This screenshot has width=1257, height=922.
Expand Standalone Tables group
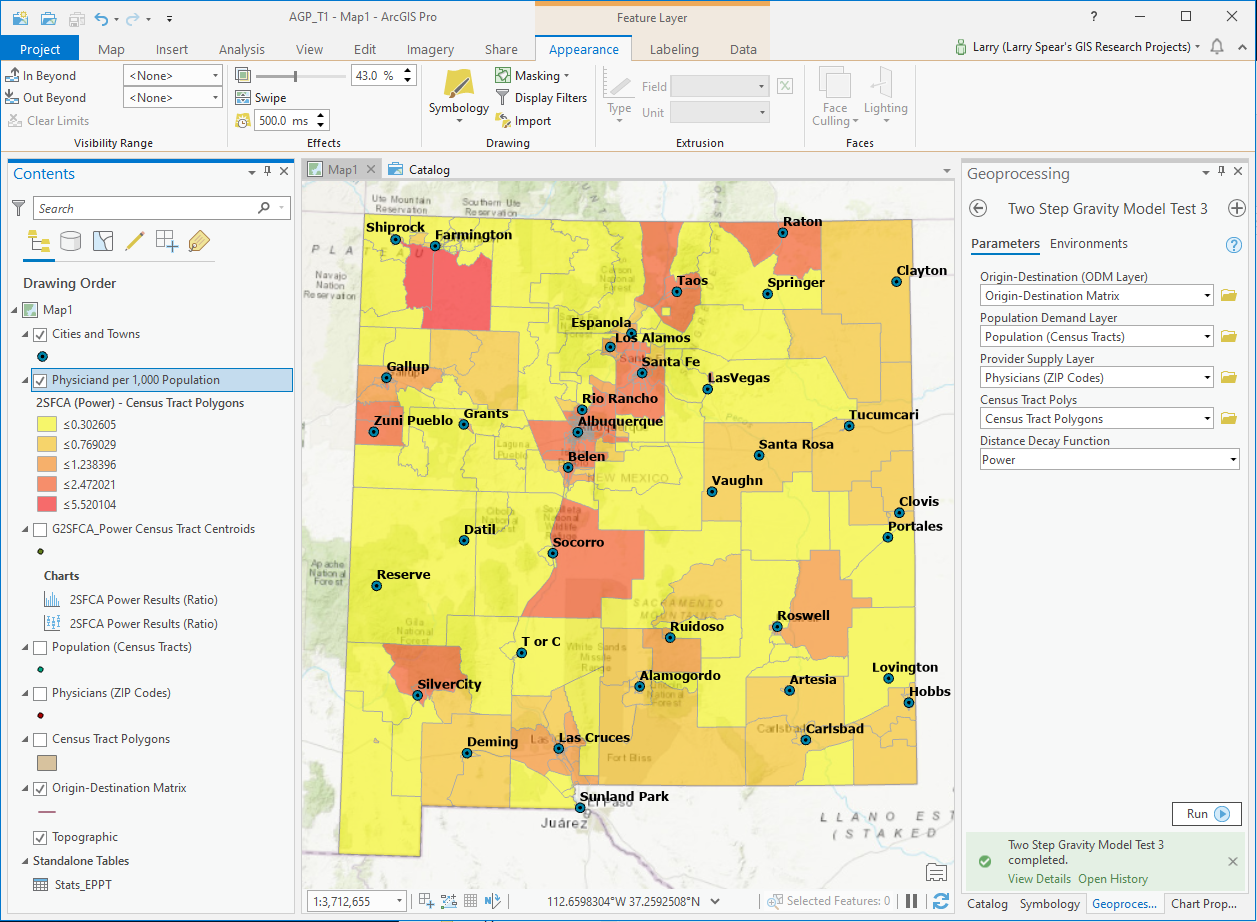click(x=24, y=861)
